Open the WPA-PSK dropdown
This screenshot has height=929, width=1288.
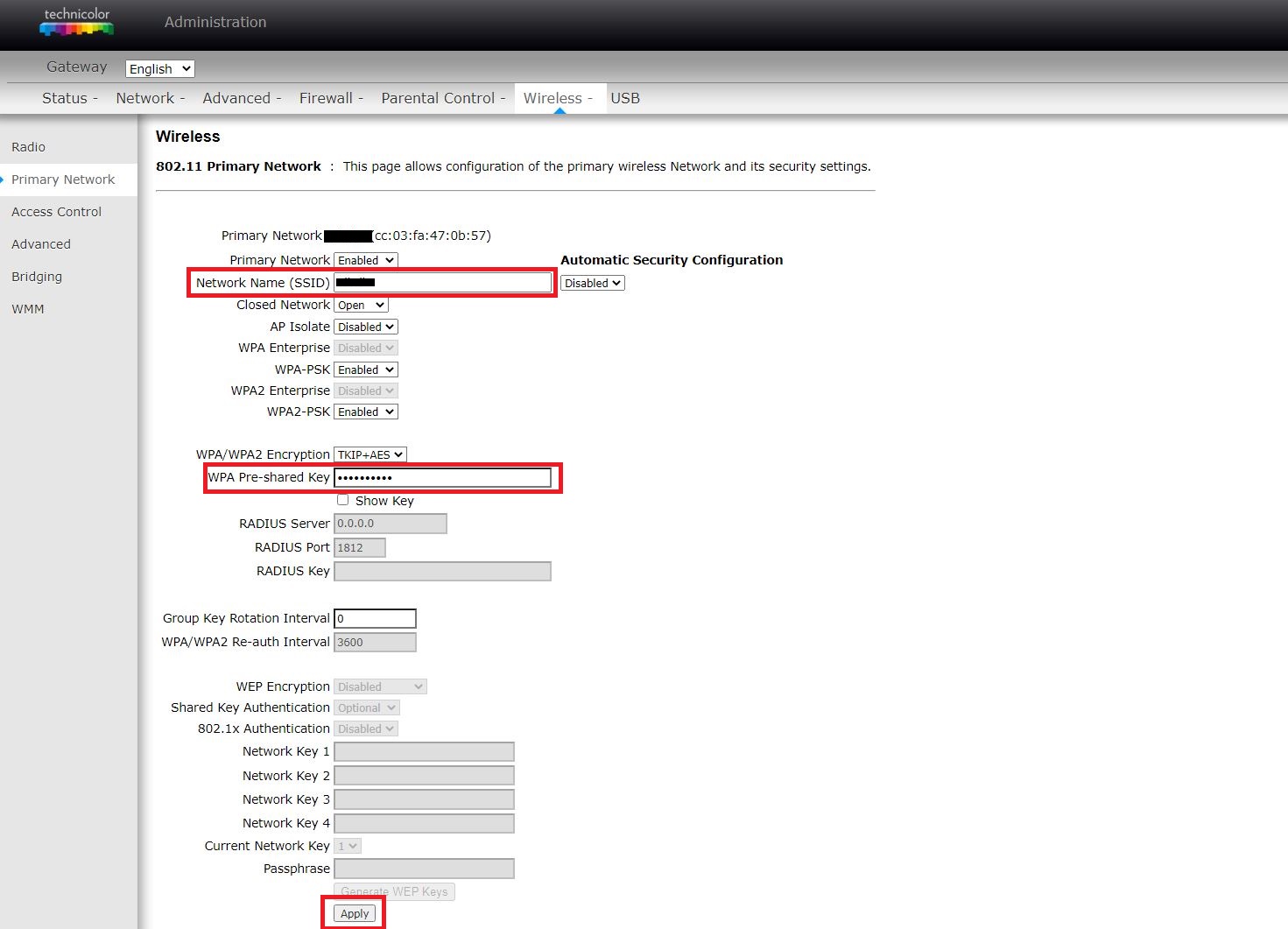[x=365, y=369]
